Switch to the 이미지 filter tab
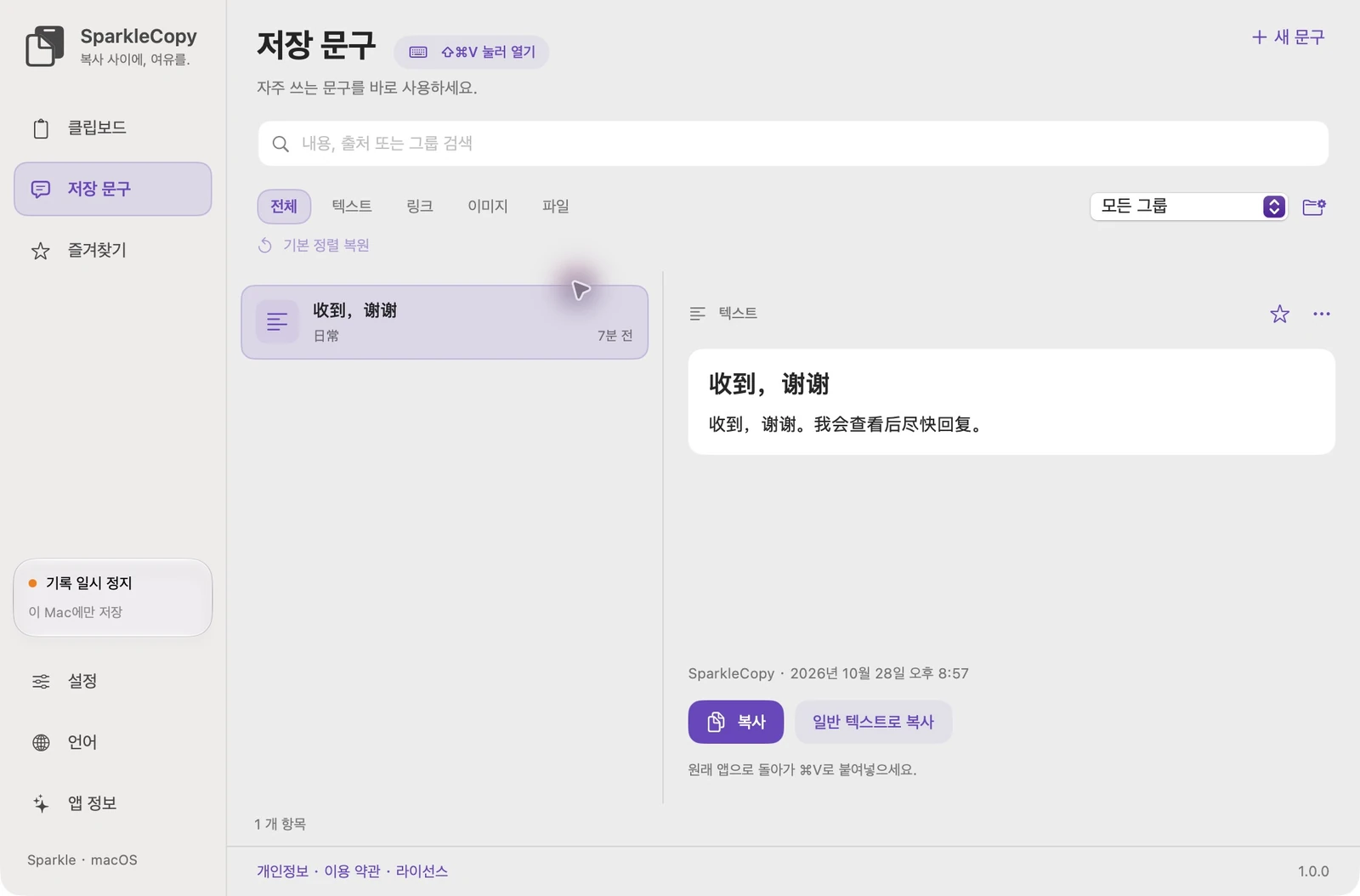Viewport: 1360px width, 896px height. 488,207
